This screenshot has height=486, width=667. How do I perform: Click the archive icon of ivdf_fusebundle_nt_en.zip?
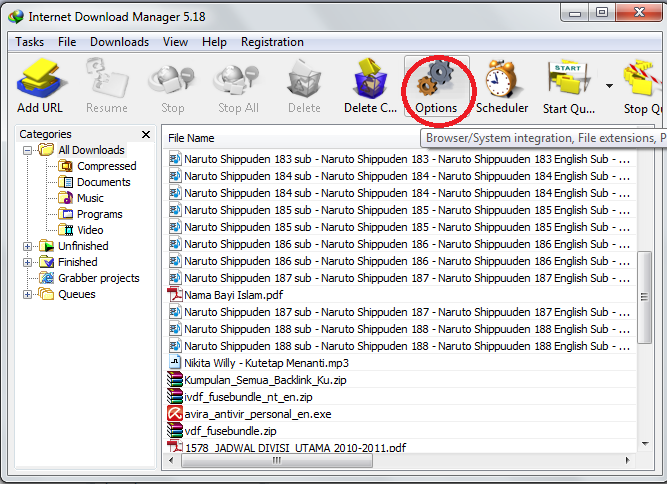(174, 397)
